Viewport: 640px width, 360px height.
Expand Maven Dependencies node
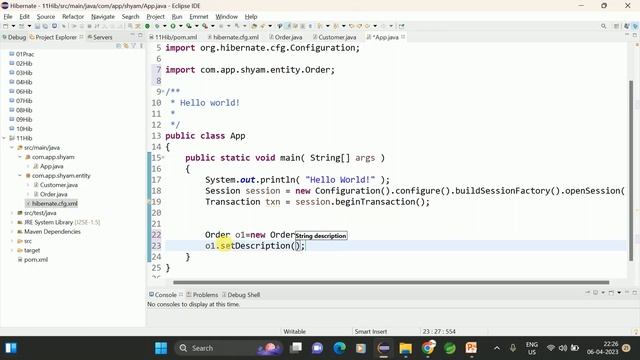coord(12,232)
